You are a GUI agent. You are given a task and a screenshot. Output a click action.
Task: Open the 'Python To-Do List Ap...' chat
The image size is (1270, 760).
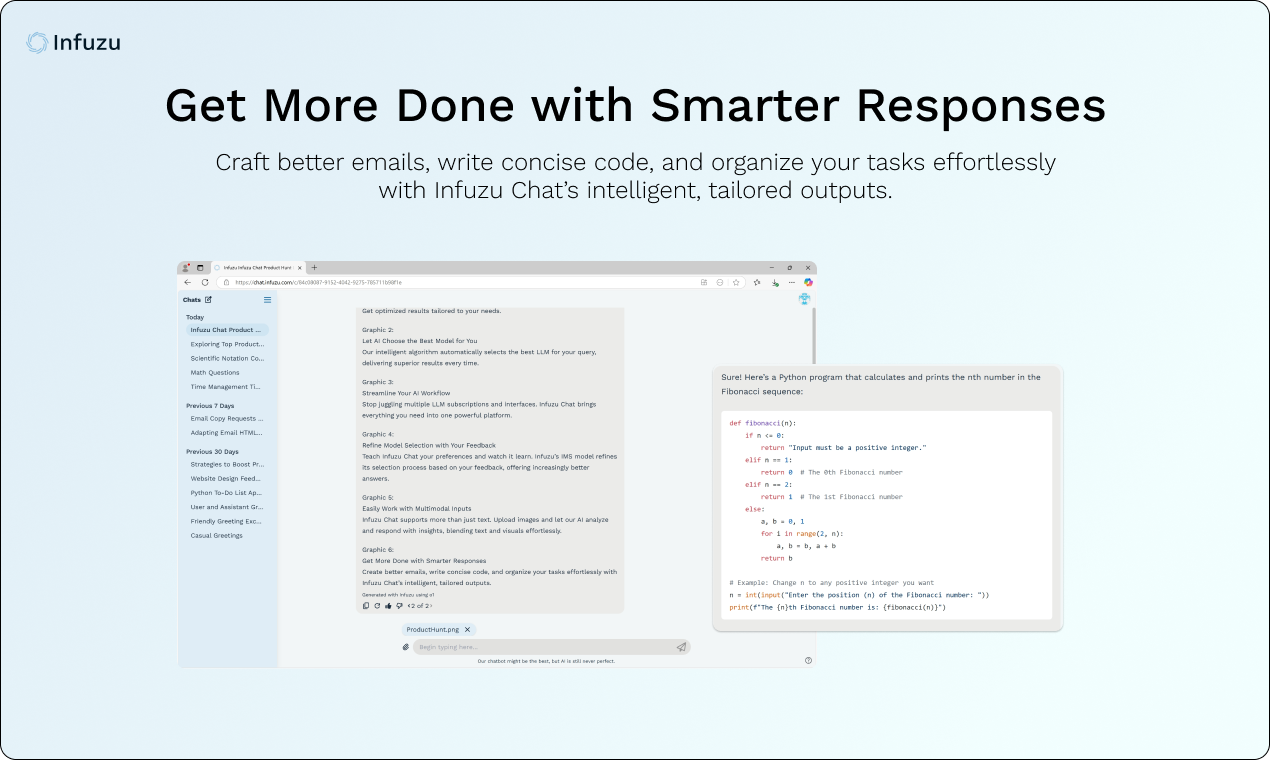click(227, 493)
